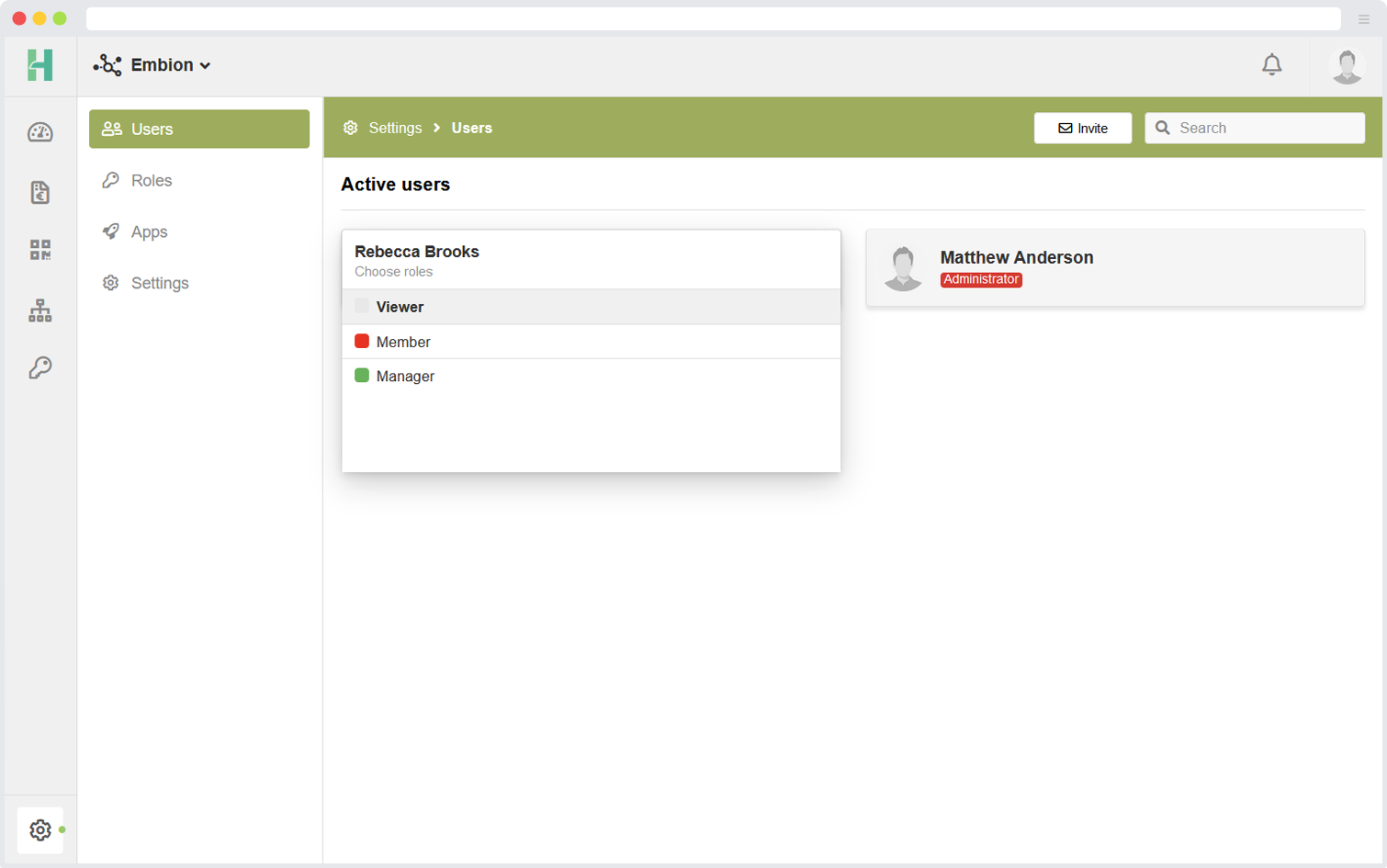Toggle the Viewer role checkbox
Image resolution: width=1387 pixels, height=868 pixels.
click(362, 306)
